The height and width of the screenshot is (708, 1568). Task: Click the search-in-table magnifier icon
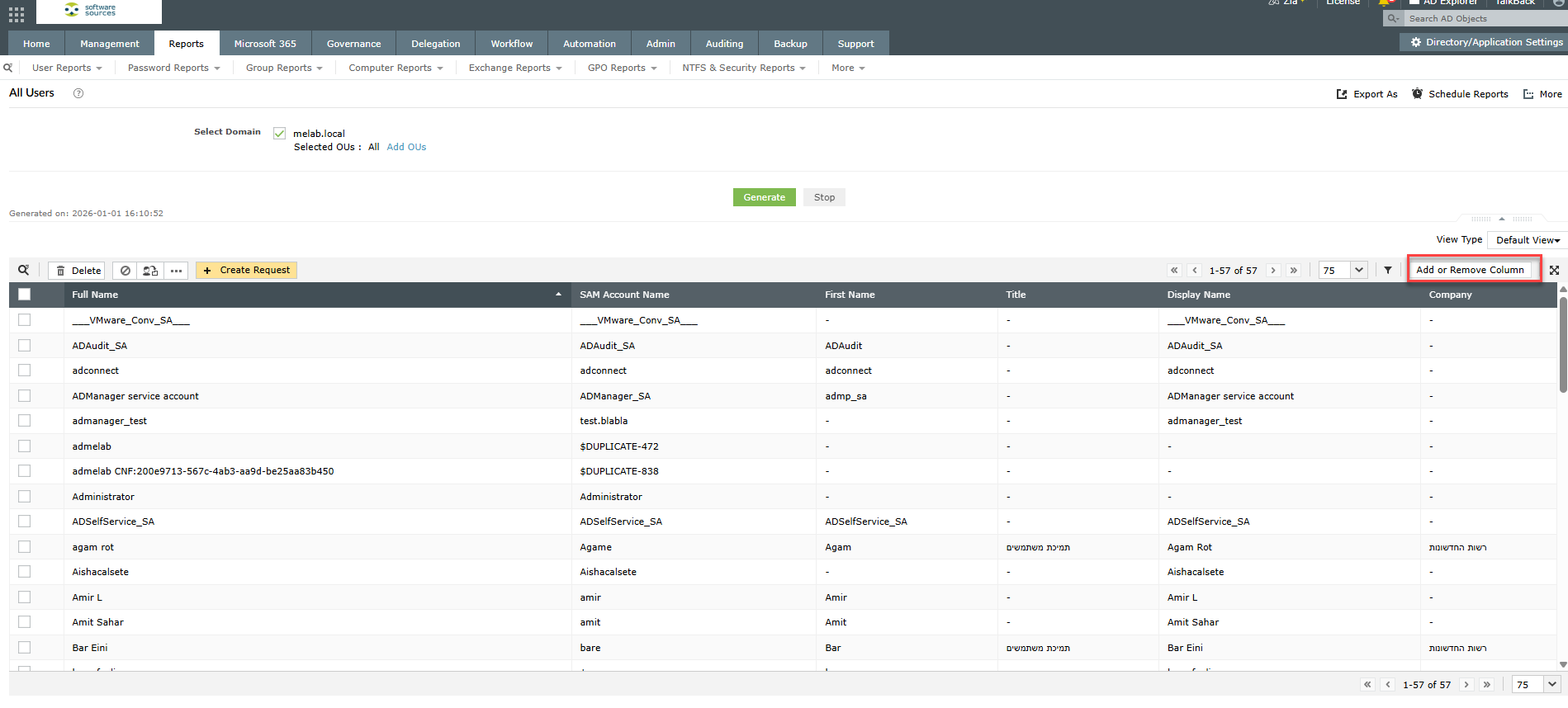(x=24, y=270)
